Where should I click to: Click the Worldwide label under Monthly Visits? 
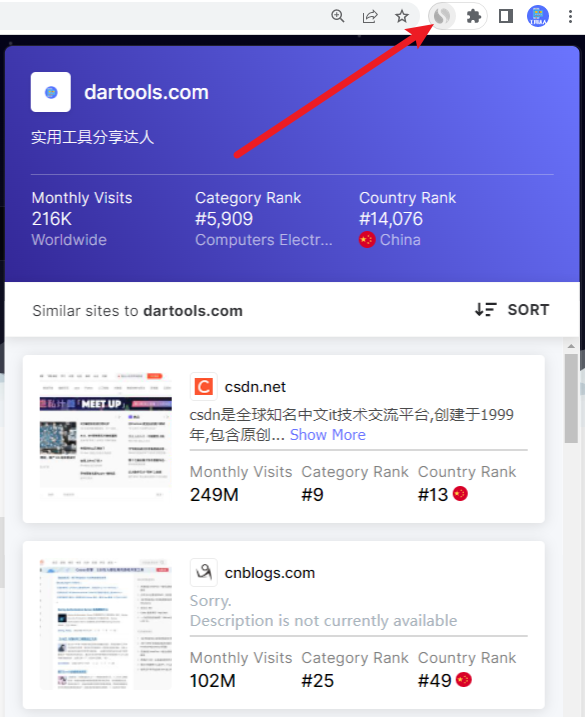tap(69, 240)
